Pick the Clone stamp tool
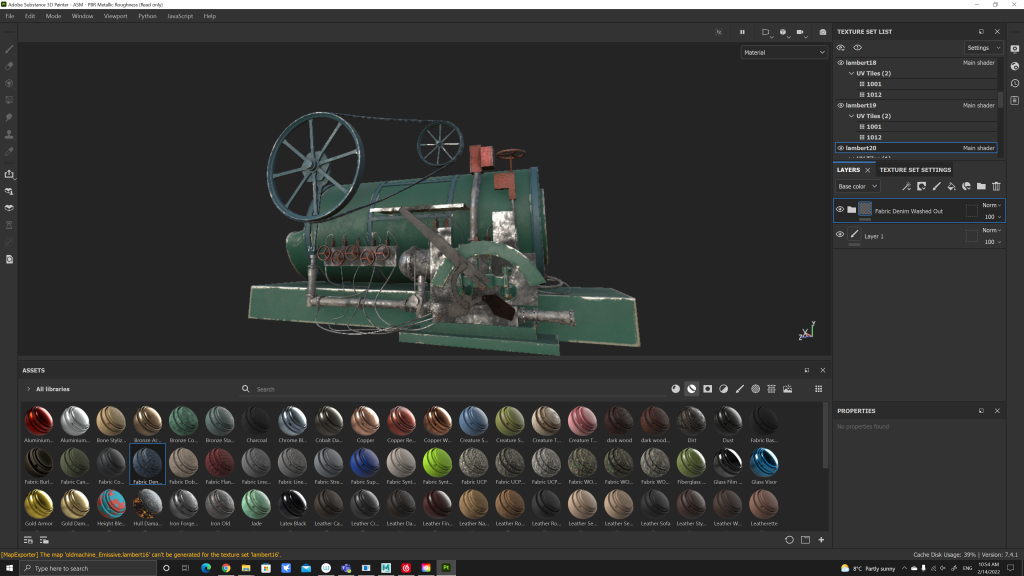This screenshot has width=1024, height=576. point(9,134)
